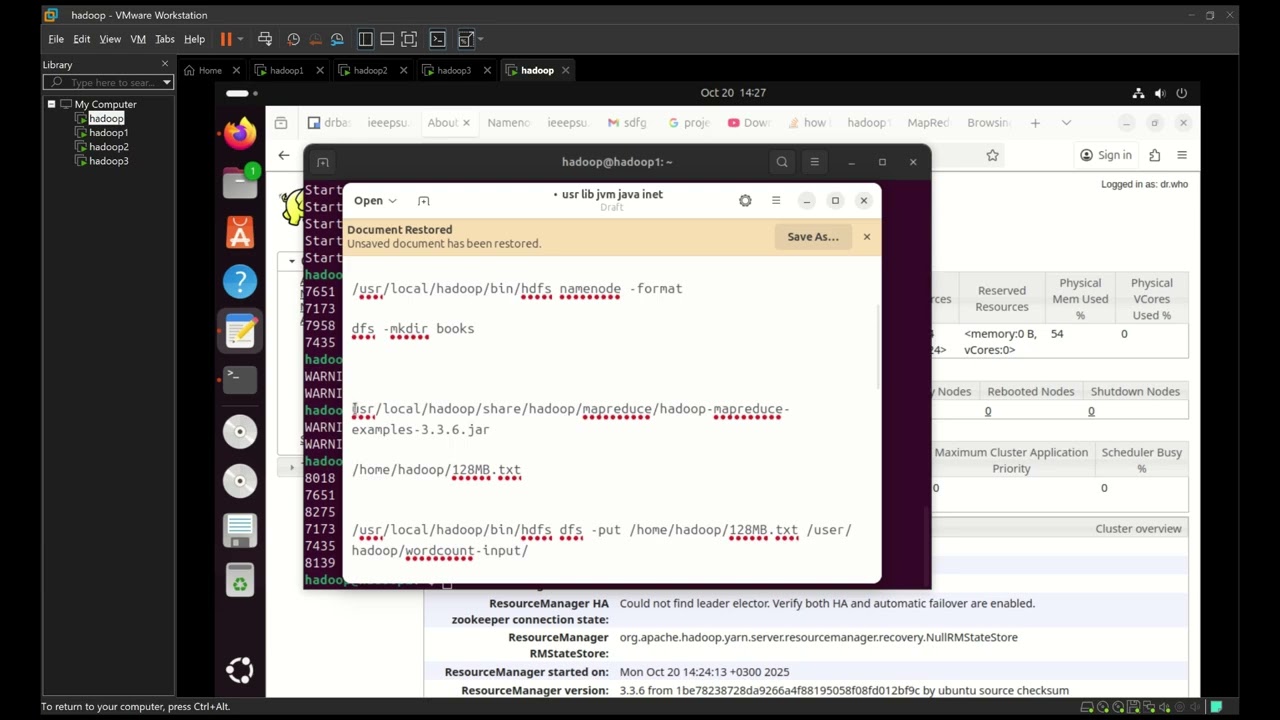The image size is (1280, 720).
Task: Select hadoop2 in the Library tree
Action: 108,147
